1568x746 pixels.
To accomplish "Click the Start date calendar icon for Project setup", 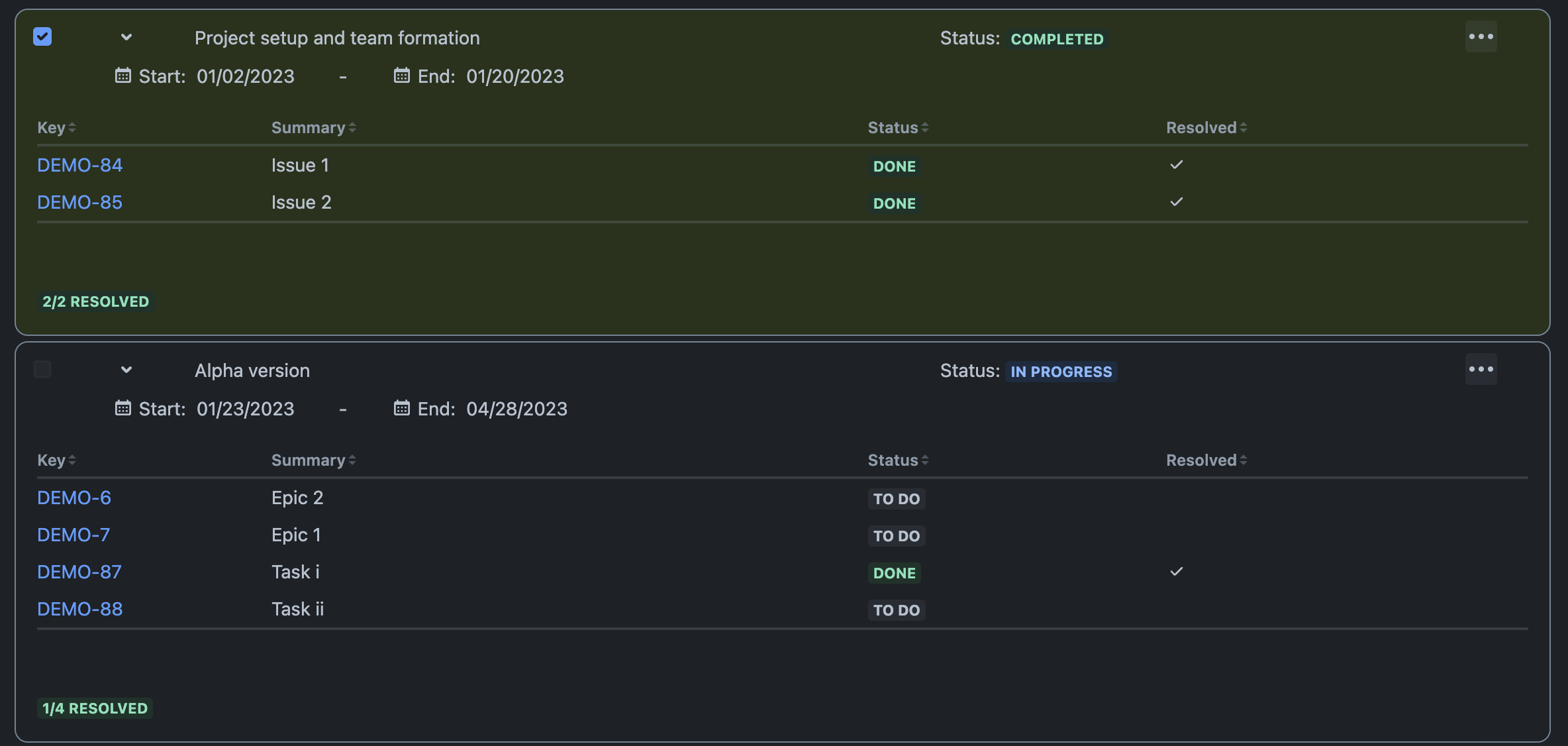I will click(x=122, y=76).
